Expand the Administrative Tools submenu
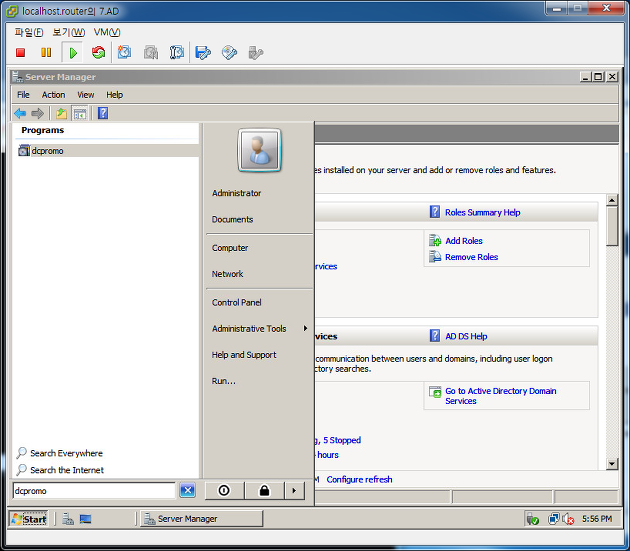The image size is (630, 551). [260, 329]
